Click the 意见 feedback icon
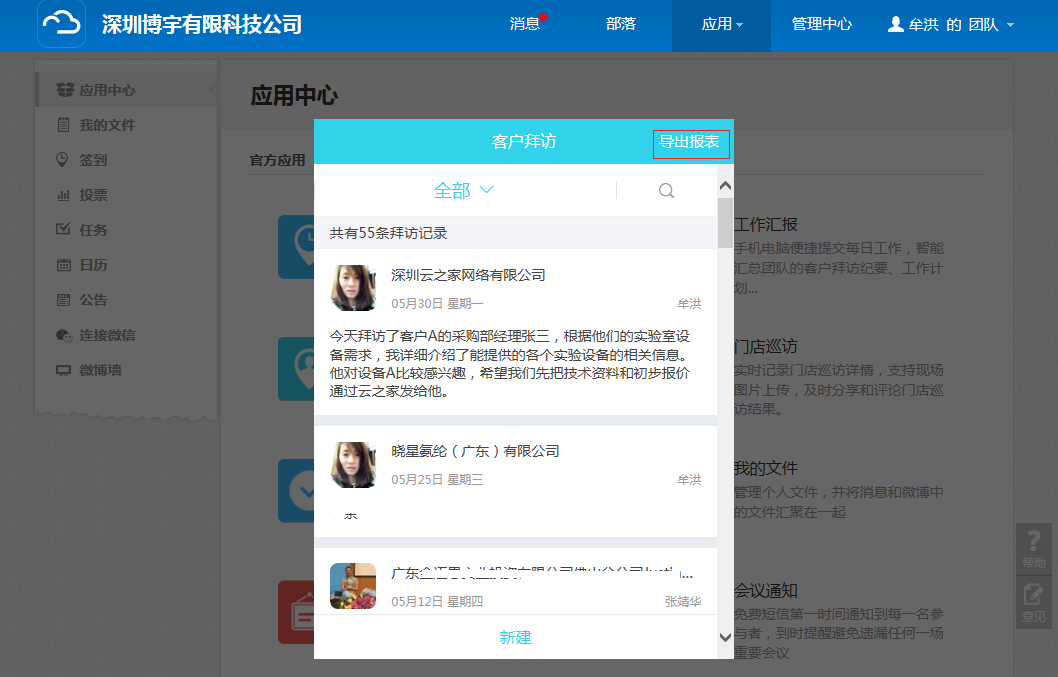1058x677 pixels. [x=1034, y=602]
